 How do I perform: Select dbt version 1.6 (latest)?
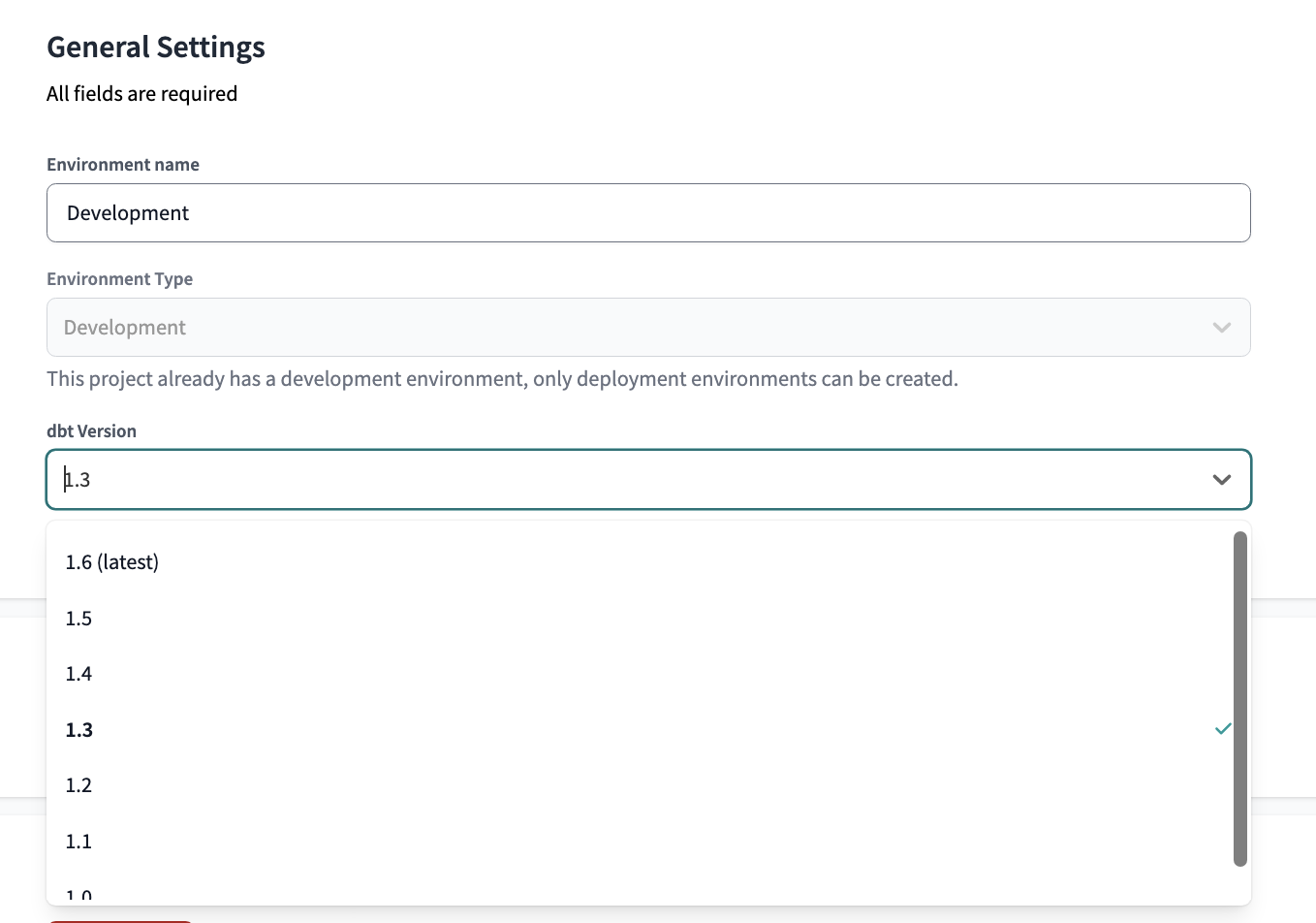pyautogui.click(x=111, y=561)
